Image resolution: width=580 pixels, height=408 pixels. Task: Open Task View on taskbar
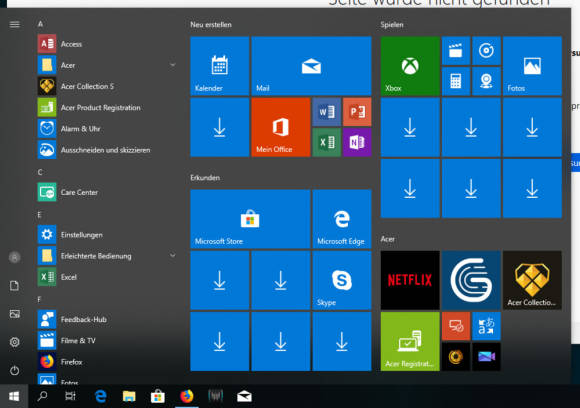pyautogui.click(x=70, y=396)
